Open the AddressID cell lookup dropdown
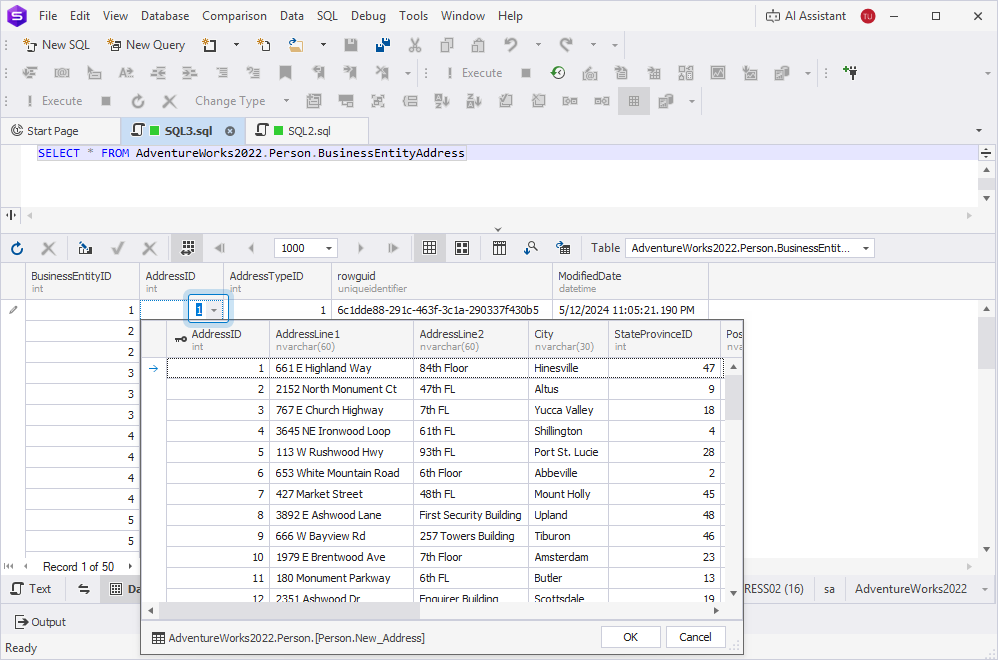Screen dimensions: 998x660 pyautogui.click(x=214, y=310)
